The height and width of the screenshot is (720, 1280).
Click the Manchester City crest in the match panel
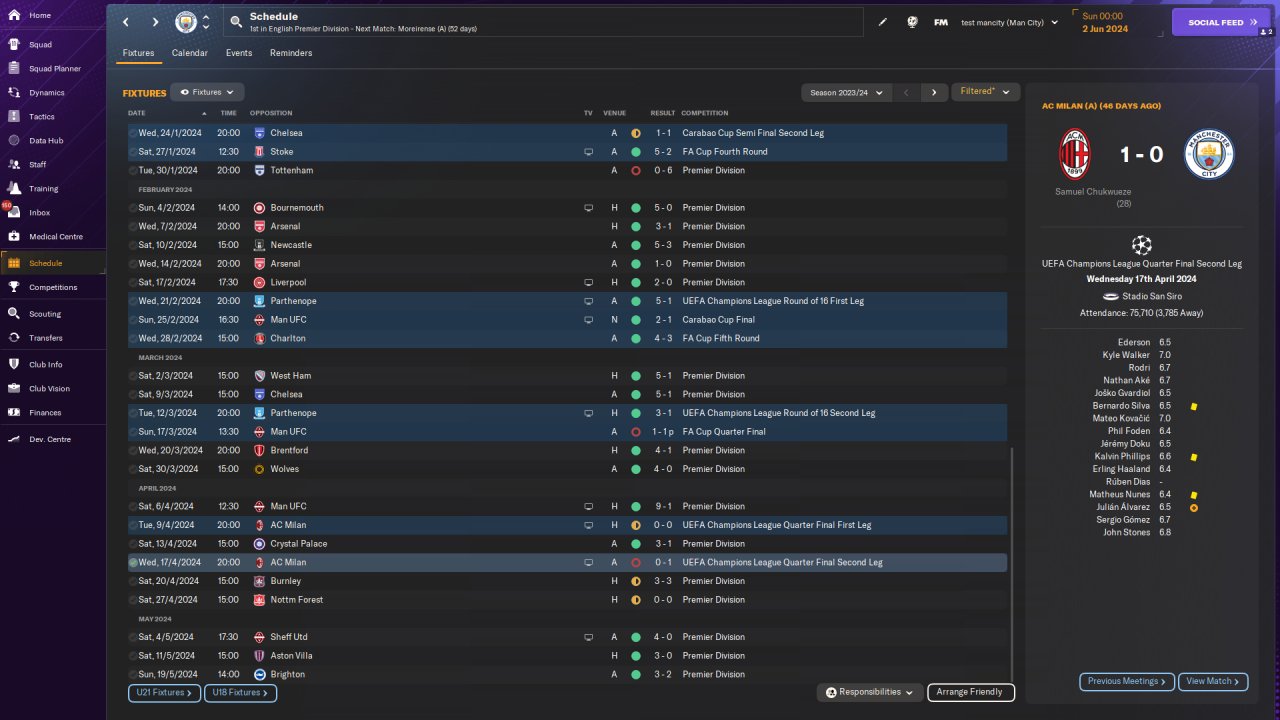pyautogui.click(x=1209, y=154)
